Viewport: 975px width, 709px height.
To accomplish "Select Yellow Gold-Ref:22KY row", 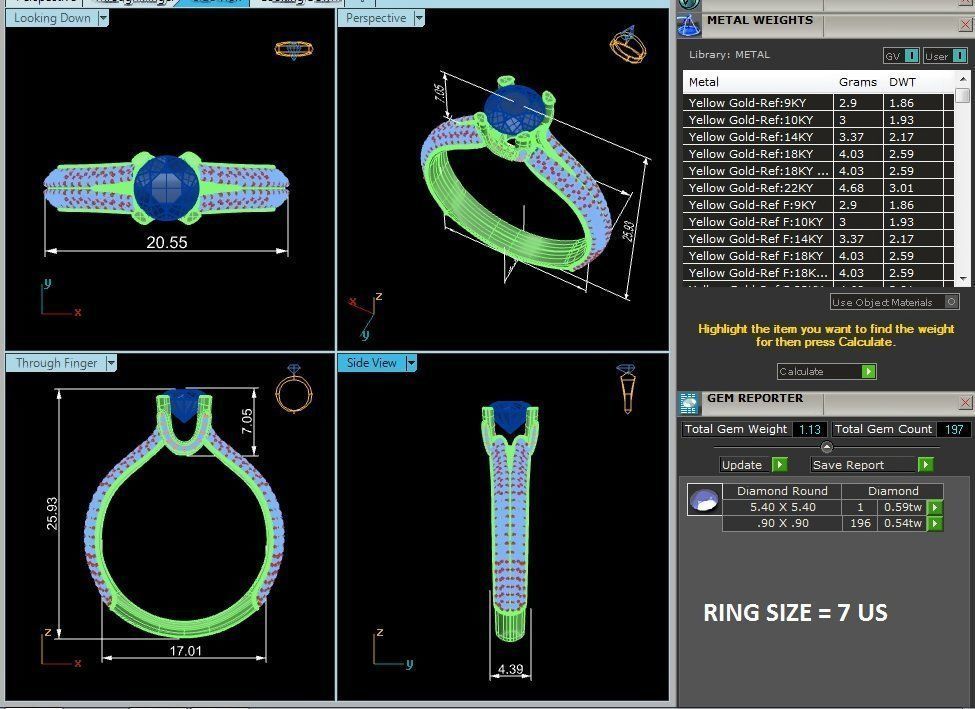I will (818, 188).
